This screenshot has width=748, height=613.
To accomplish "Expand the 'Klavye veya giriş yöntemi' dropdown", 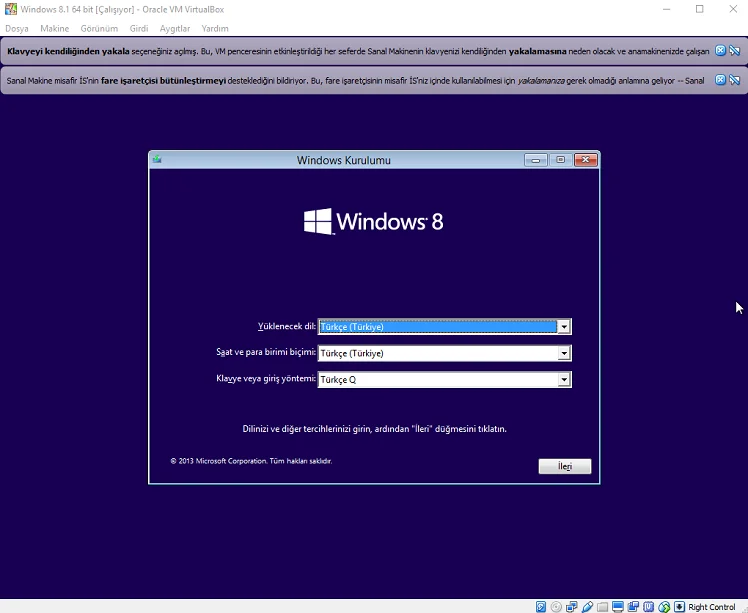I will pyautogui.click(x=564, y=380).
